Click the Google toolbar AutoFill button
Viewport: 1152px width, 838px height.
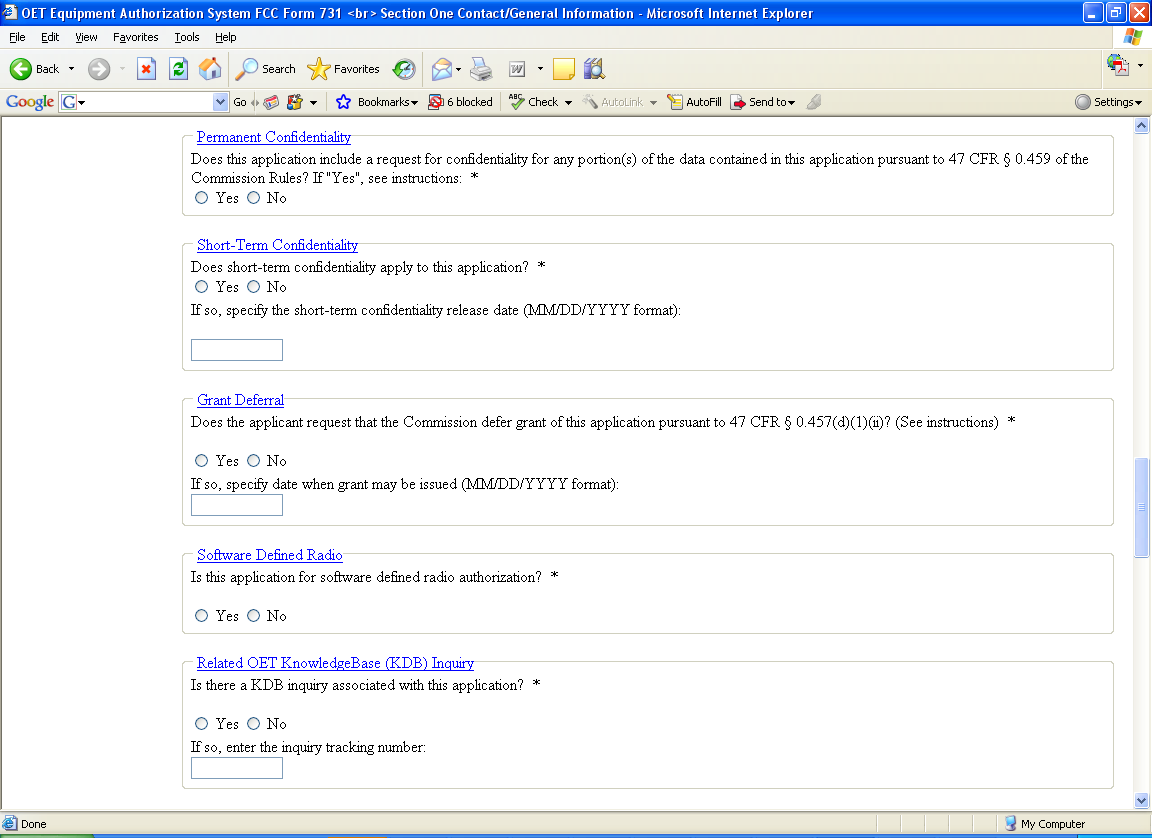(695, 102)
